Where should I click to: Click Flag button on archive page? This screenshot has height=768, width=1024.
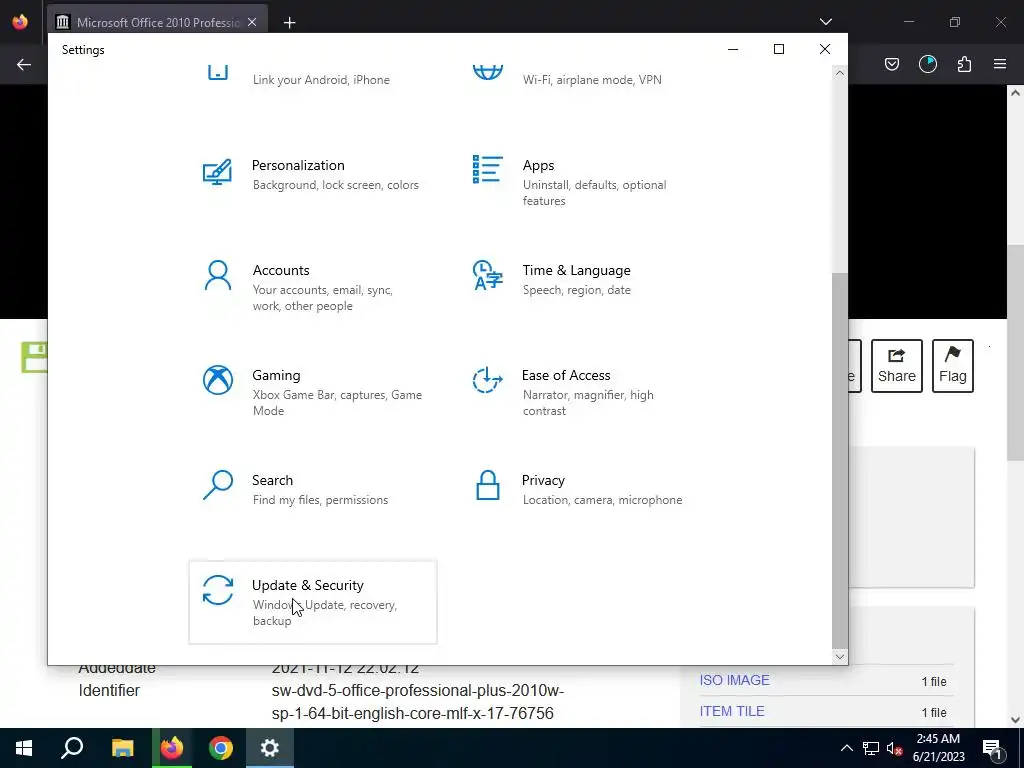[x=953, y=366]
